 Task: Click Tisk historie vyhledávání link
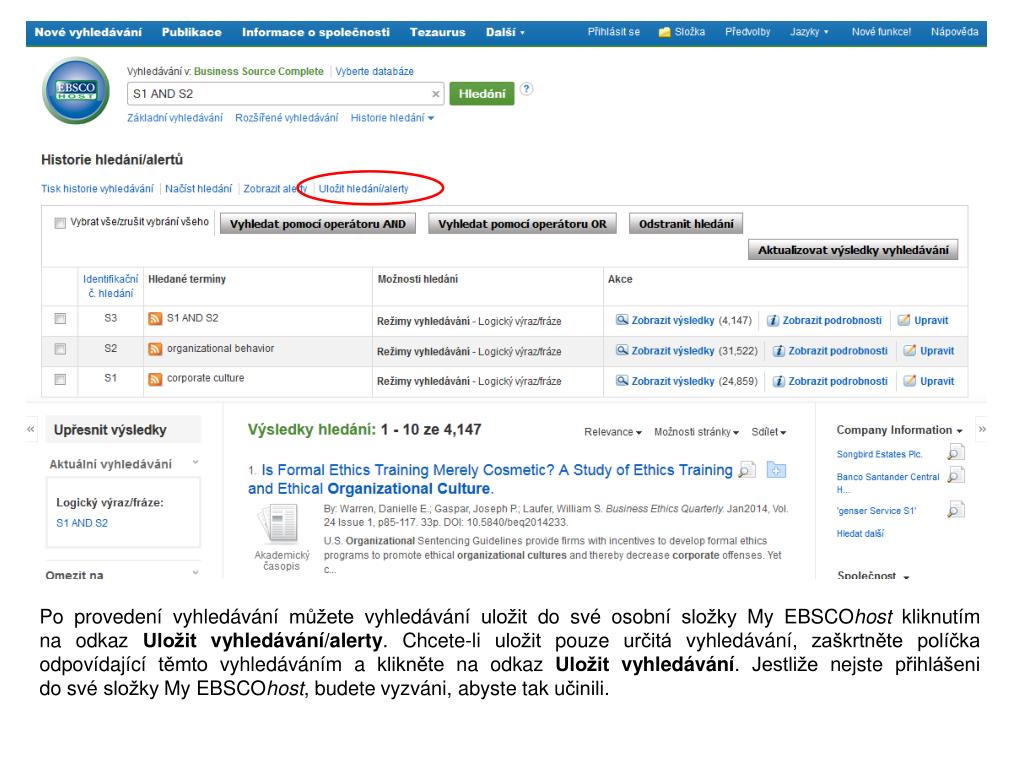pos(97,189)
